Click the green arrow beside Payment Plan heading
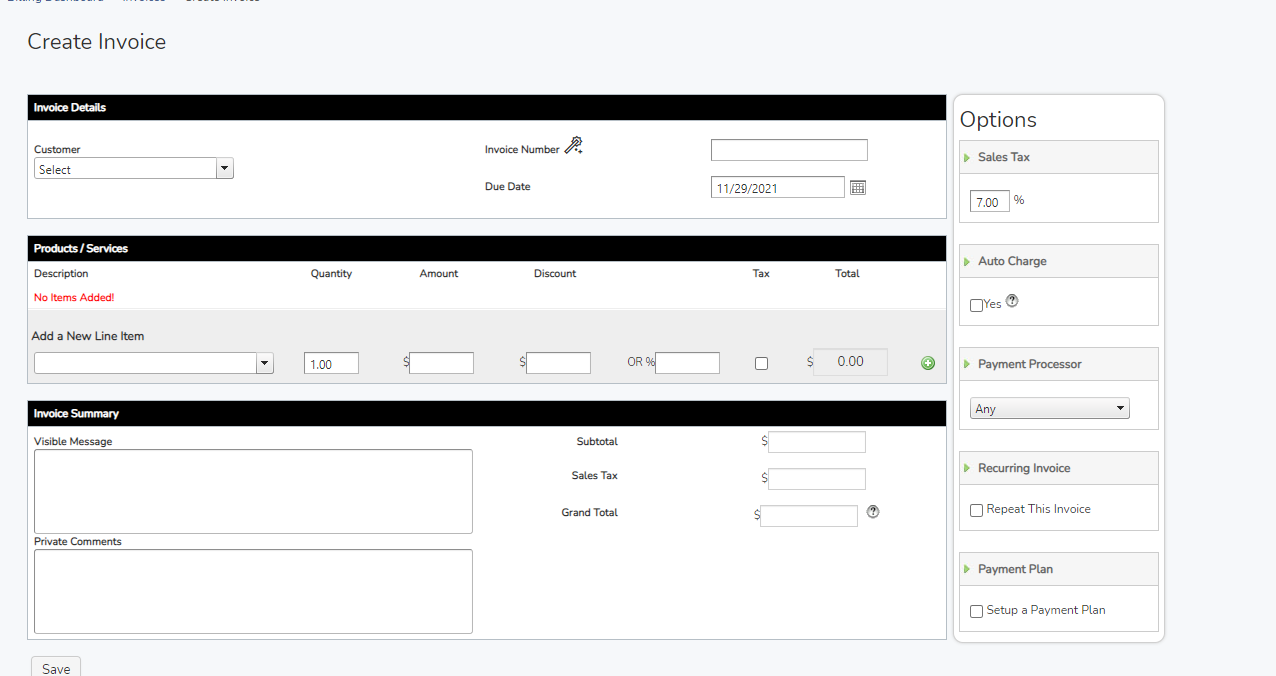 pyautogui.click(x=967, y=570)
